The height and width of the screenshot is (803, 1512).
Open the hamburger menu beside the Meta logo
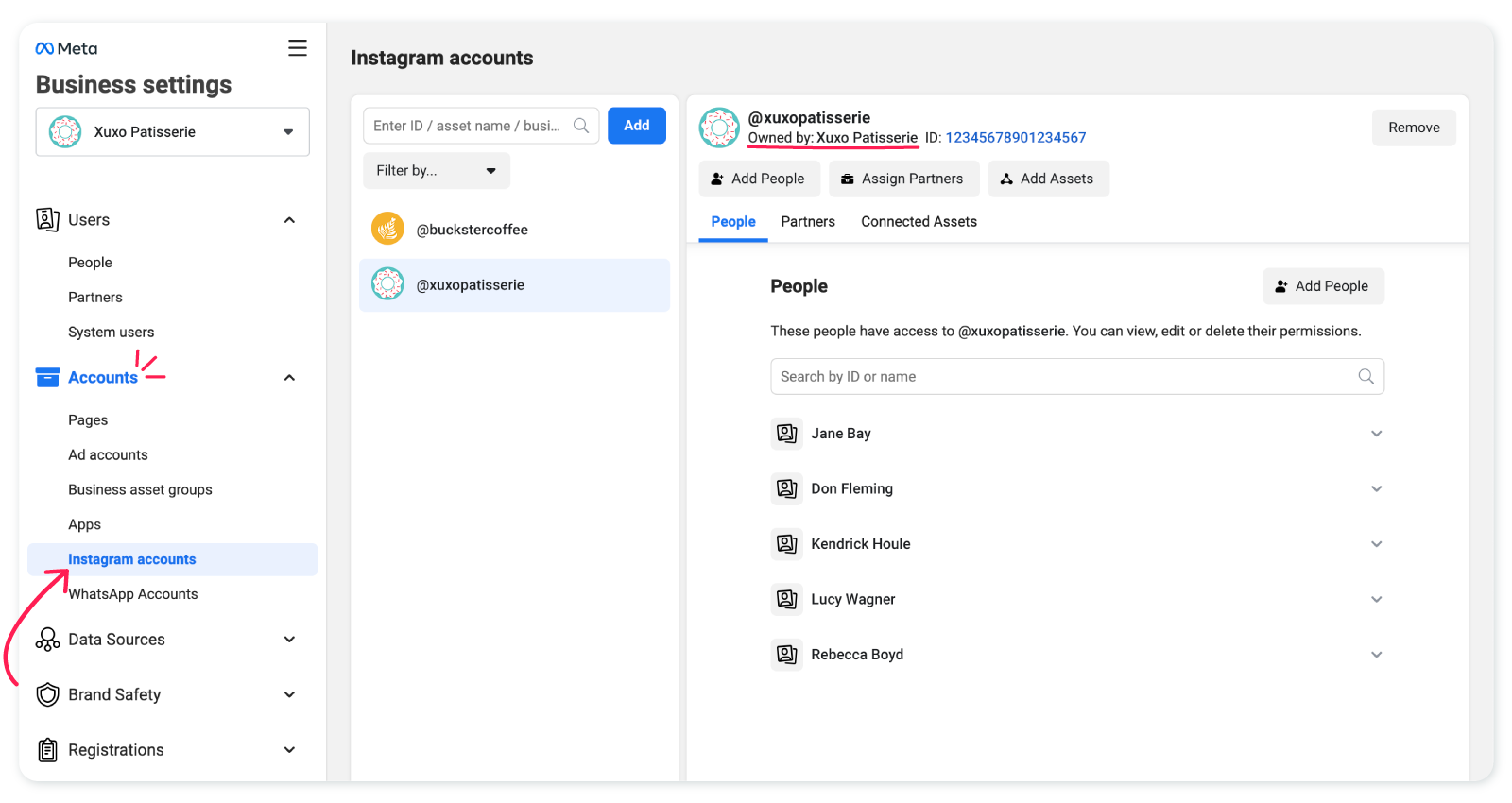click(x=298, y=48)
